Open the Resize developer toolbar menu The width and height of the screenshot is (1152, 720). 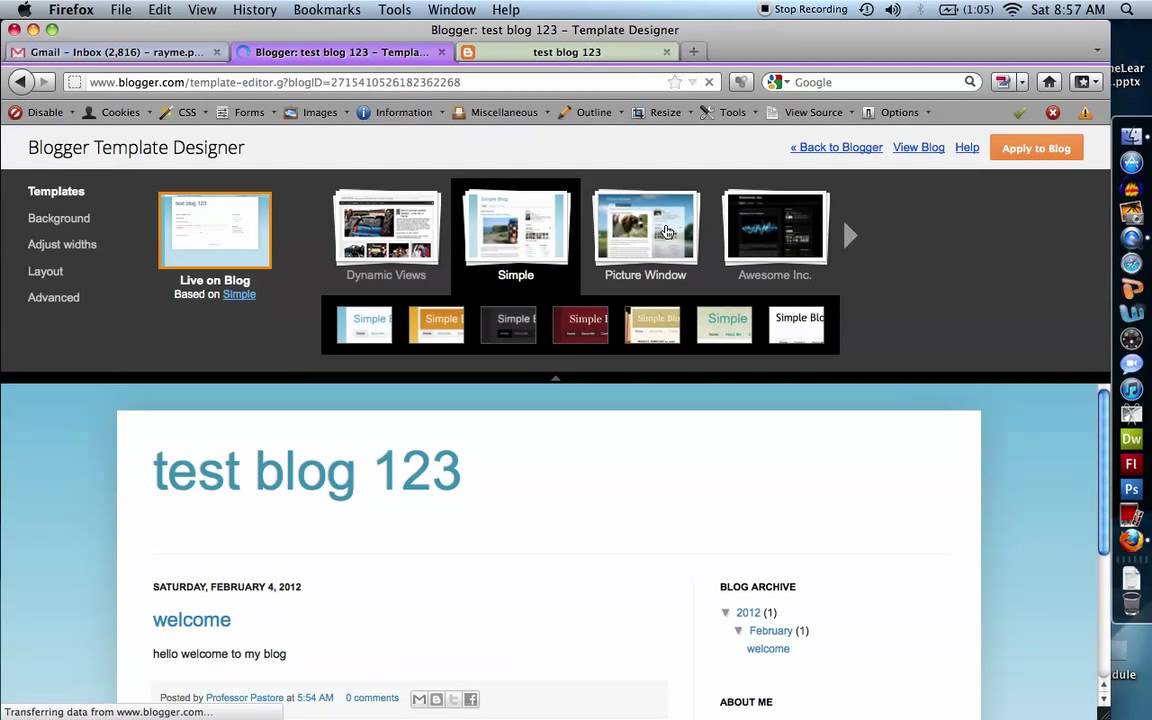[662, 112]
